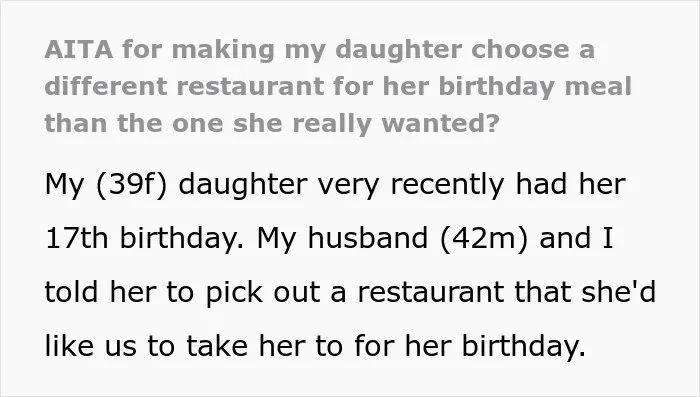Select the "(39f)" age text
The width and height of the screenshot is (700, 397).
(132, 184)
